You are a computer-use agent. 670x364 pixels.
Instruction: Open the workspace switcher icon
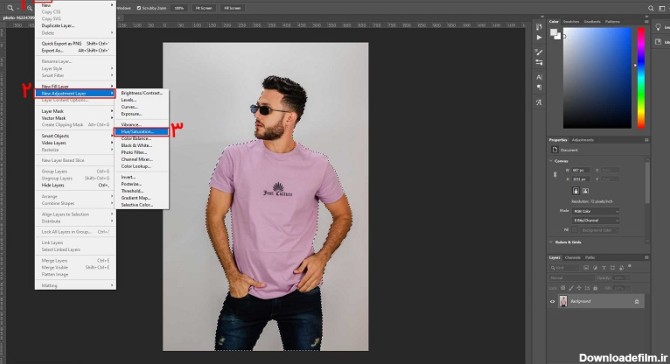tap(662, 8)
